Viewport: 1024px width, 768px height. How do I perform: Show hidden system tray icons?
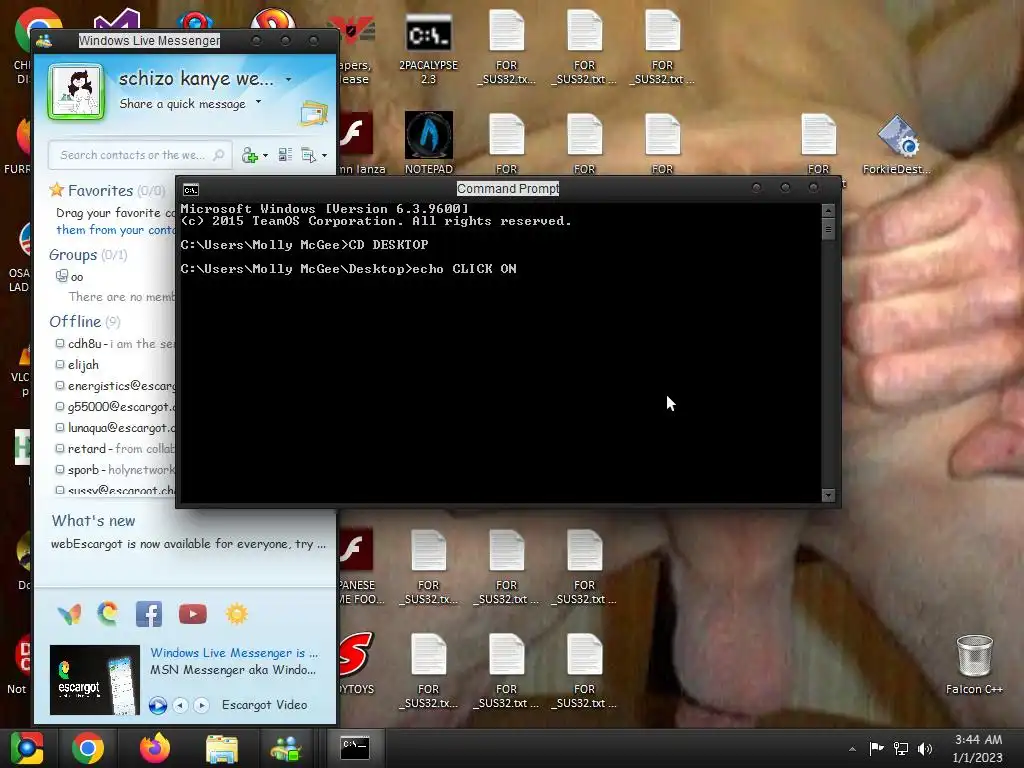(x=852, y=749)
